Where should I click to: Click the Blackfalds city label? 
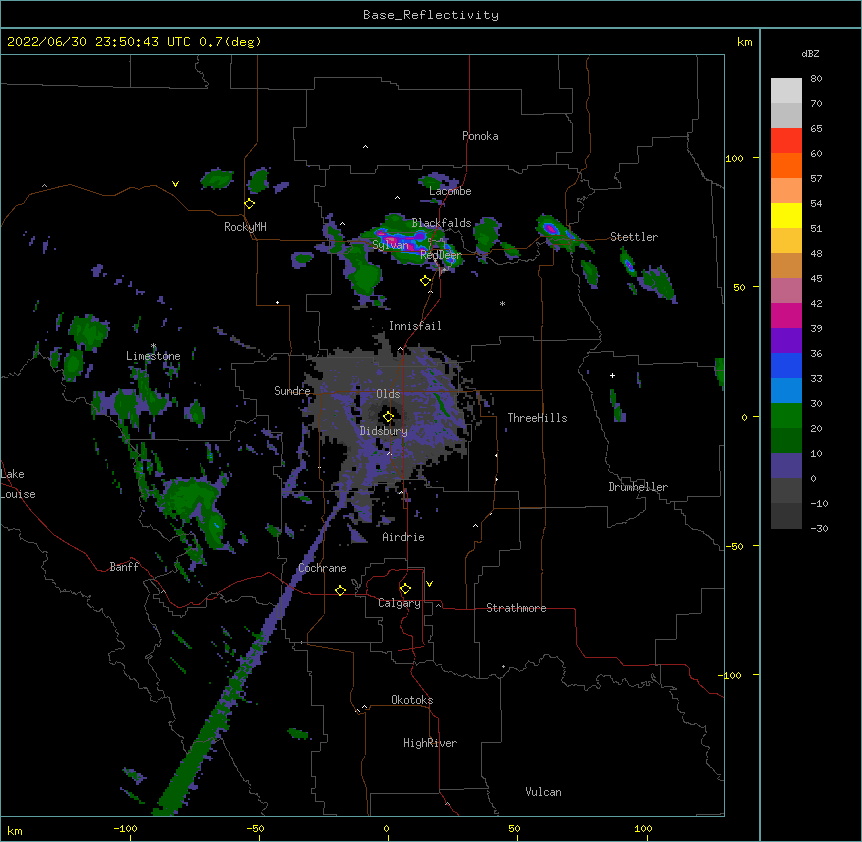point(441,223)
